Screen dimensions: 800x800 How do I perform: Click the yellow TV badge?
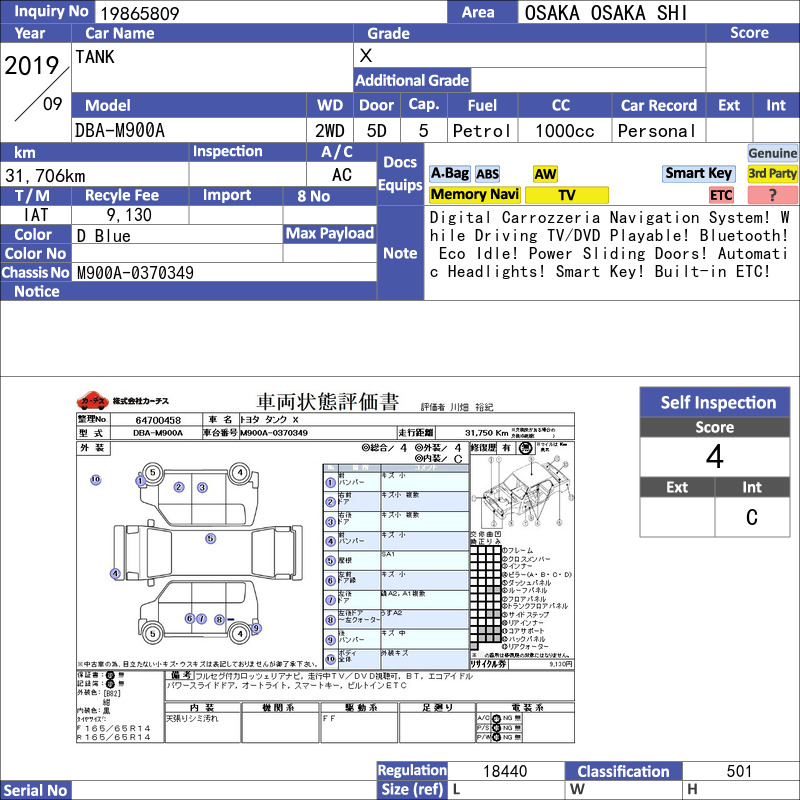[x=567, y=194]
